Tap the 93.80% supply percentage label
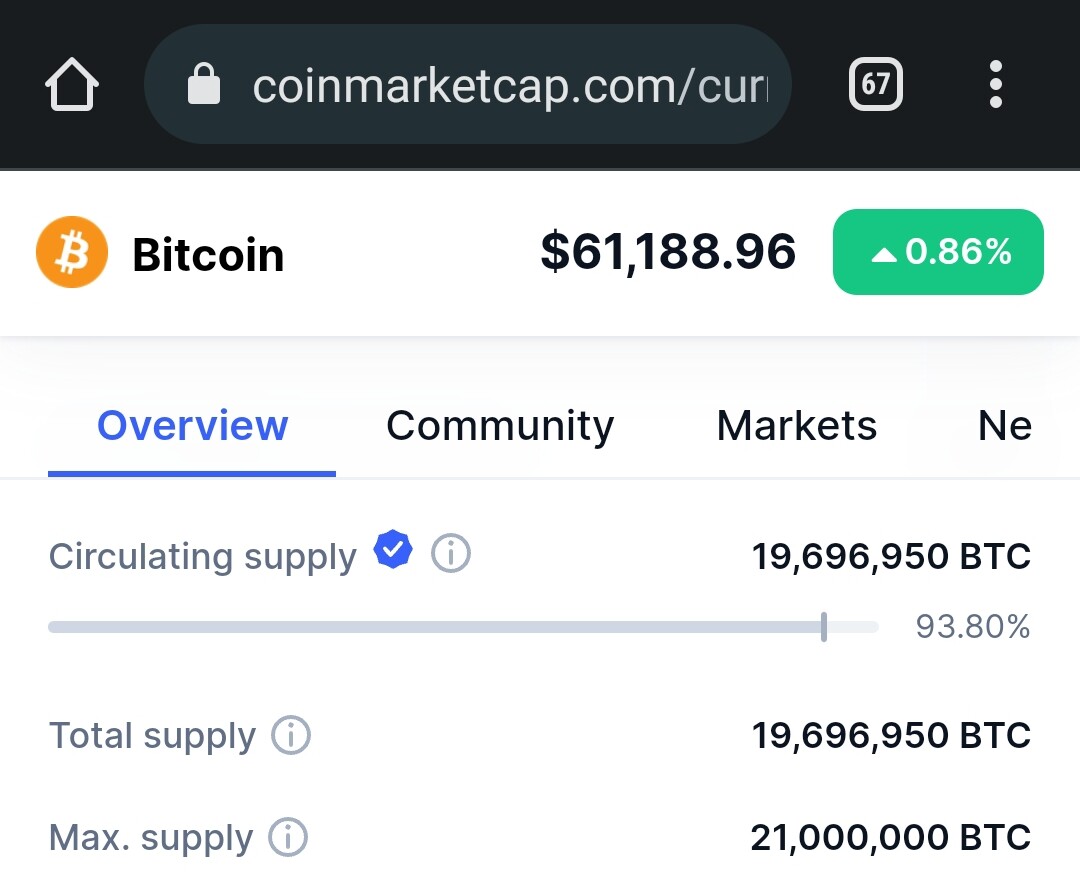Viewport: 1080px width, 894px height. click(x=973, y=627)
